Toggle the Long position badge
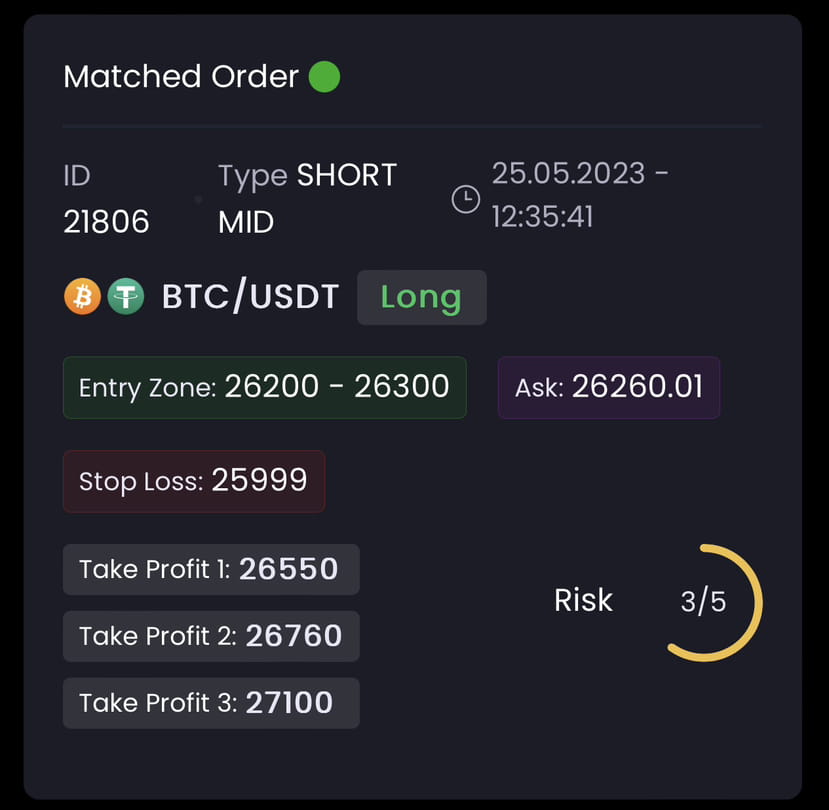The height and width of the screenshot is (810, 829). (421, 297)
